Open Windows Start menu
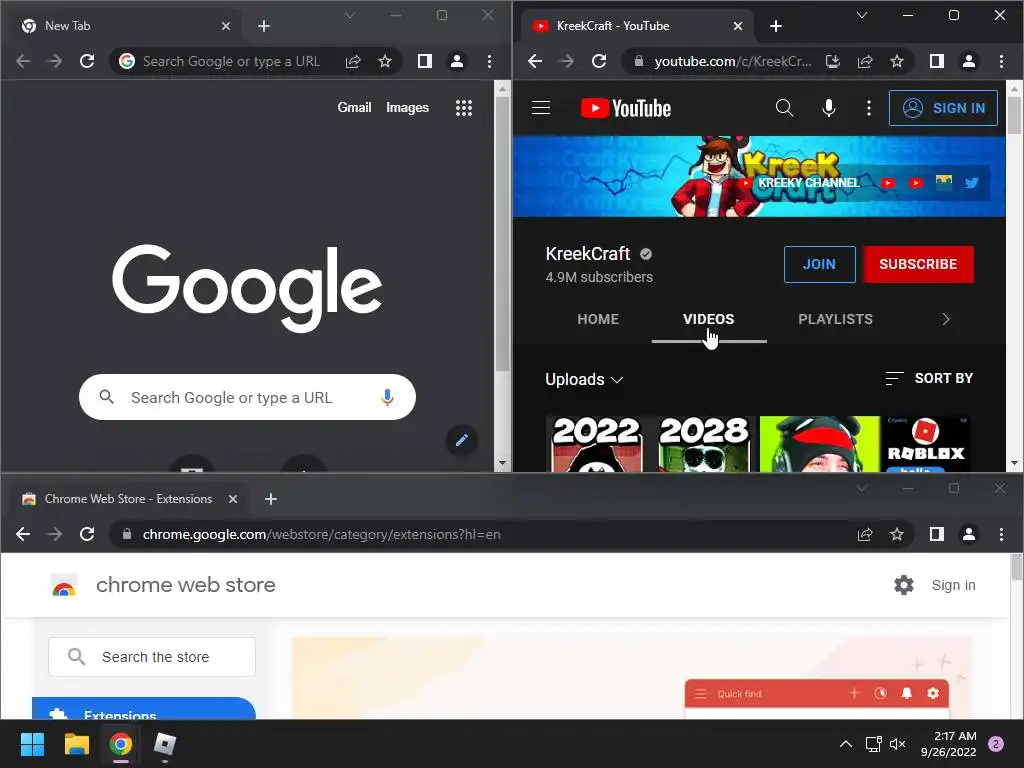1024x768 pixels. coord(32,744)
